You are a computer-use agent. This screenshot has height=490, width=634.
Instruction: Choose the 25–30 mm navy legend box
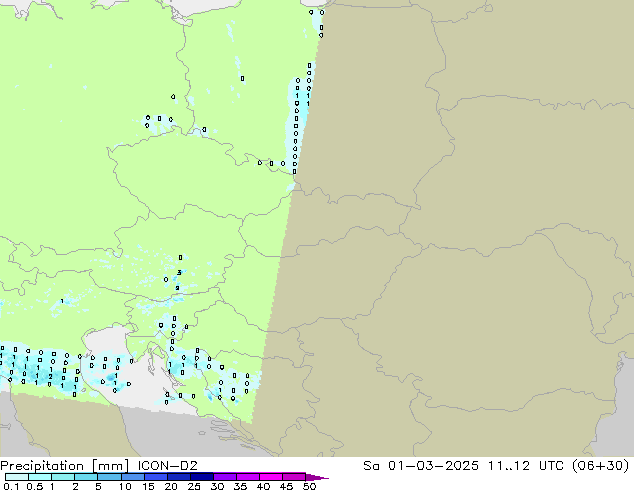[x=202, y=477]
